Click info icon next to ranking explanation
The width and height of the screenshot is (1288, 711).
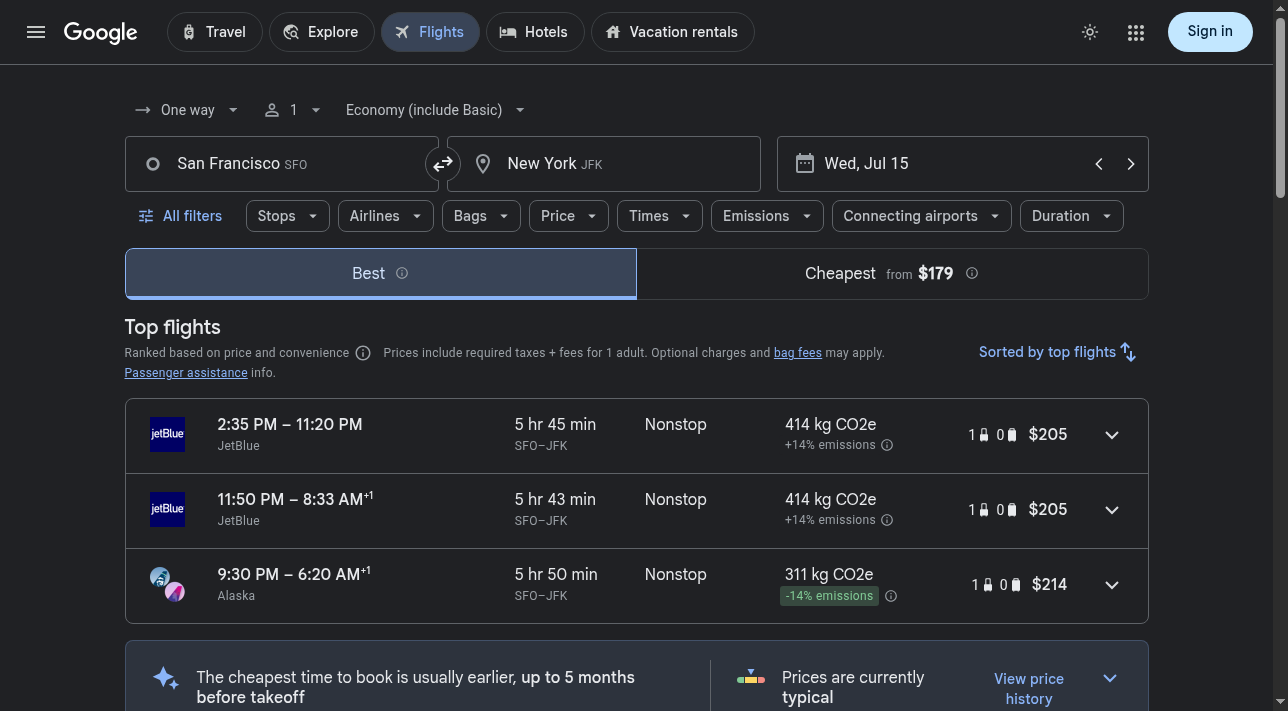pyautogui.click(x=363, y=353)
